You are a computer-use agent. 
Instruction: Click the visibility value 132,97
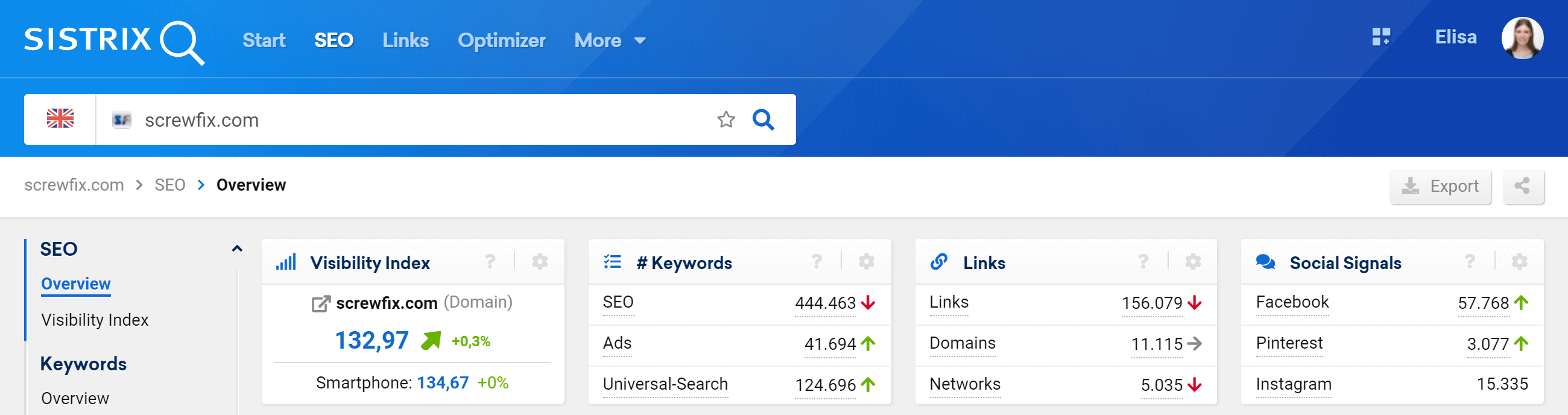[x=372, y=340]
